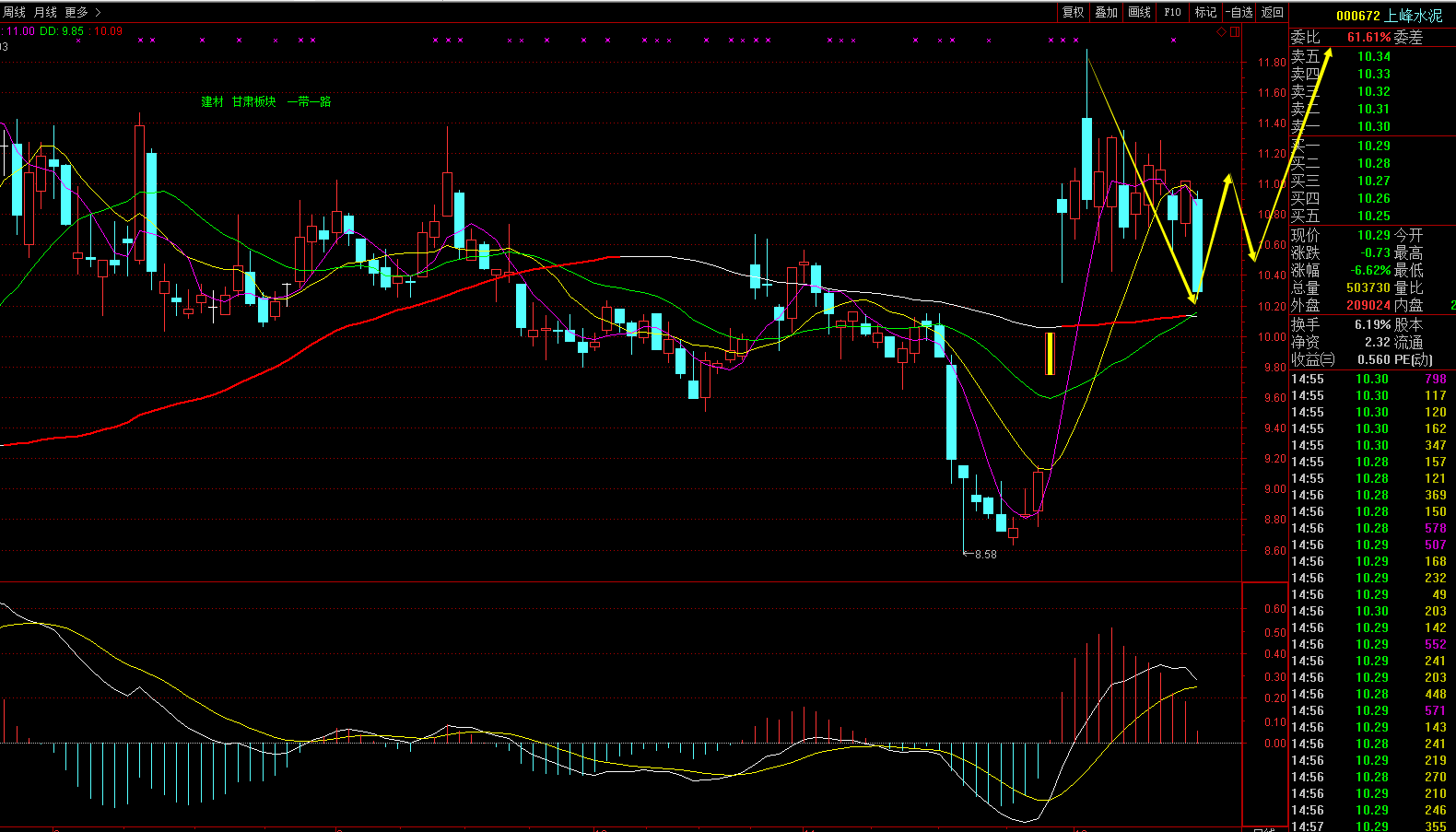
Task: Select 买五 bid price 10.25
Action: pyautogui.click(x=1373, y=217)
